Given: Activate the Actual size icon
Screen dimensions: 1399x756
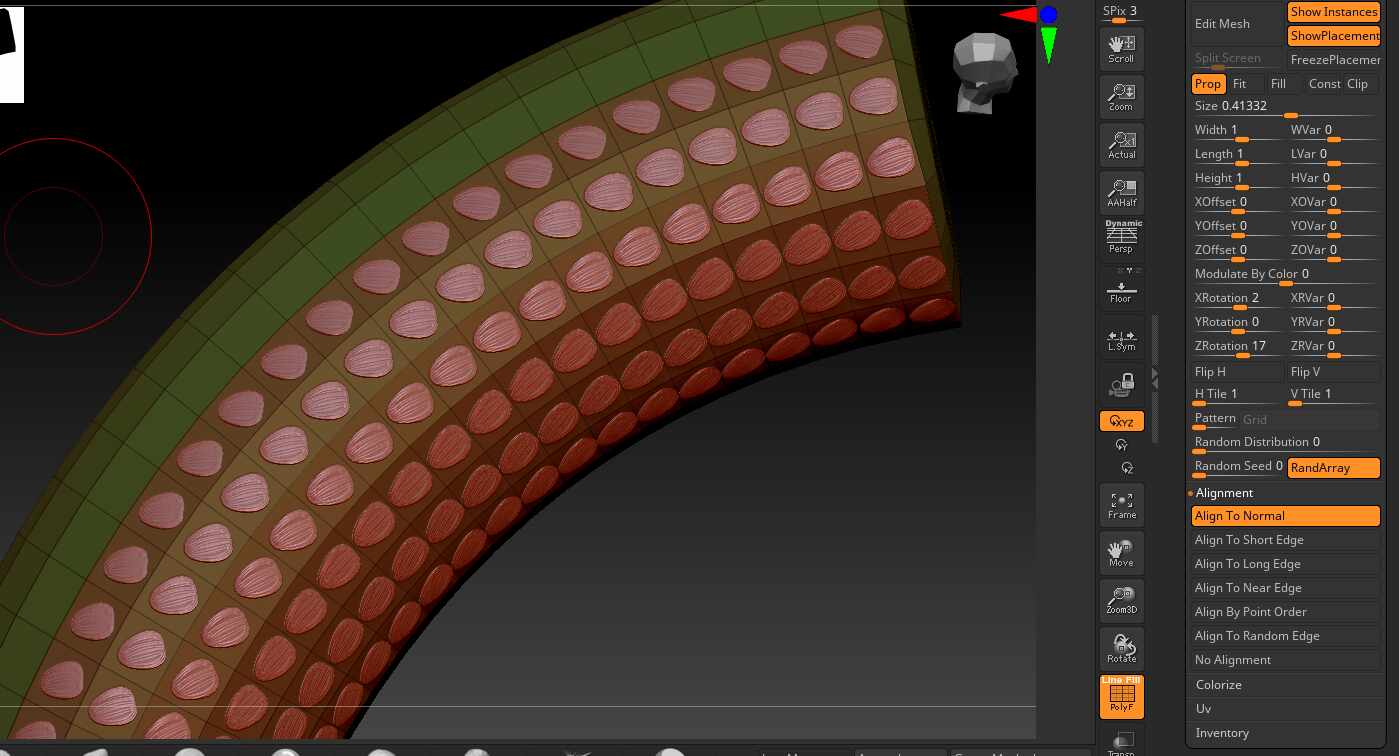Looking at the screenshot, I should coord(1121,144).
